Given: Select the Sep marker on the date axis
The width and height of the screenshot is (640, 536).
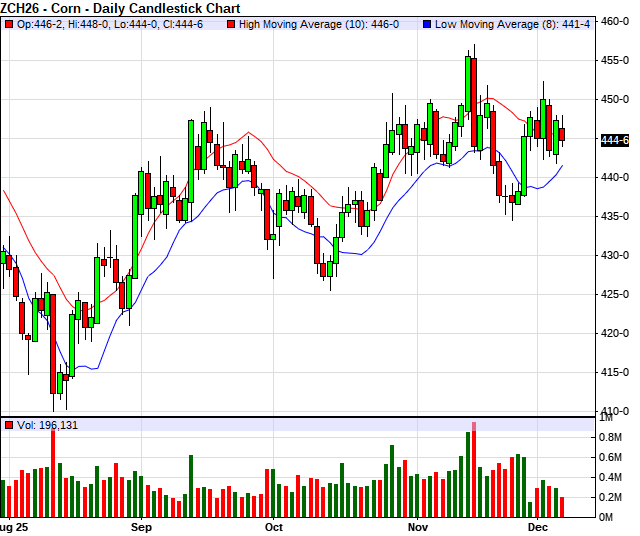Looking at the screenshot, I should tap(141, 525).
